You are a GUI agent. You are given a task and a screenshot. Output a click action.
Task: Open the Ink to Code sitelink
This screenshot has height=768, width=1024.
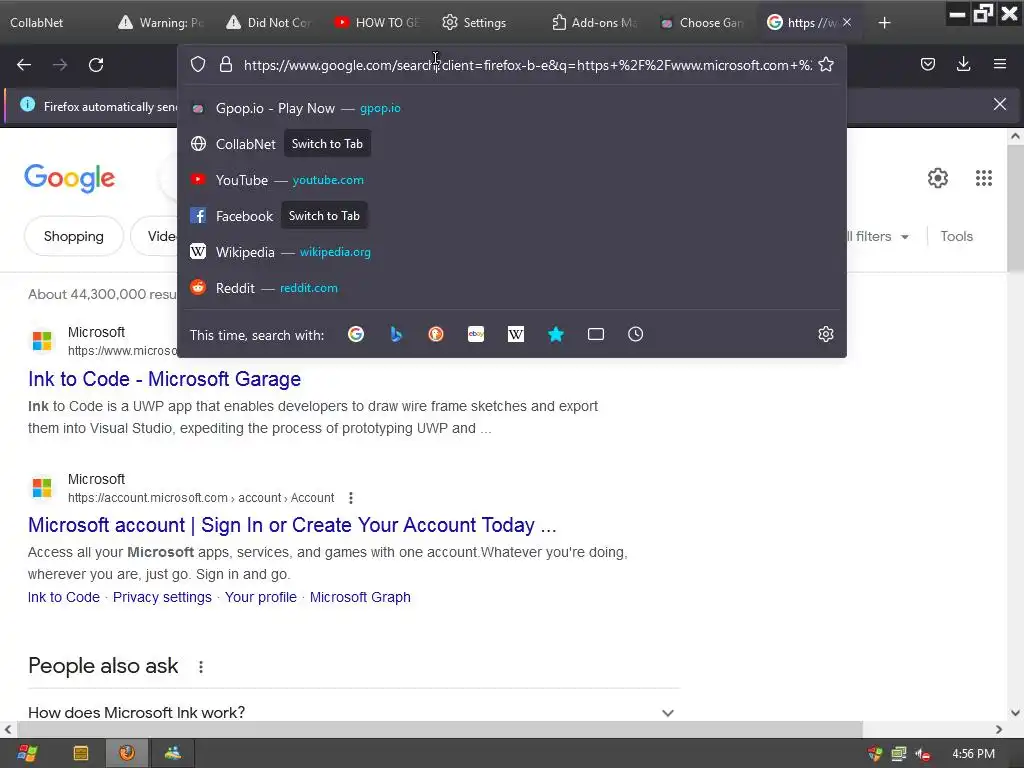pyautogui.click(x=63, y=597)
